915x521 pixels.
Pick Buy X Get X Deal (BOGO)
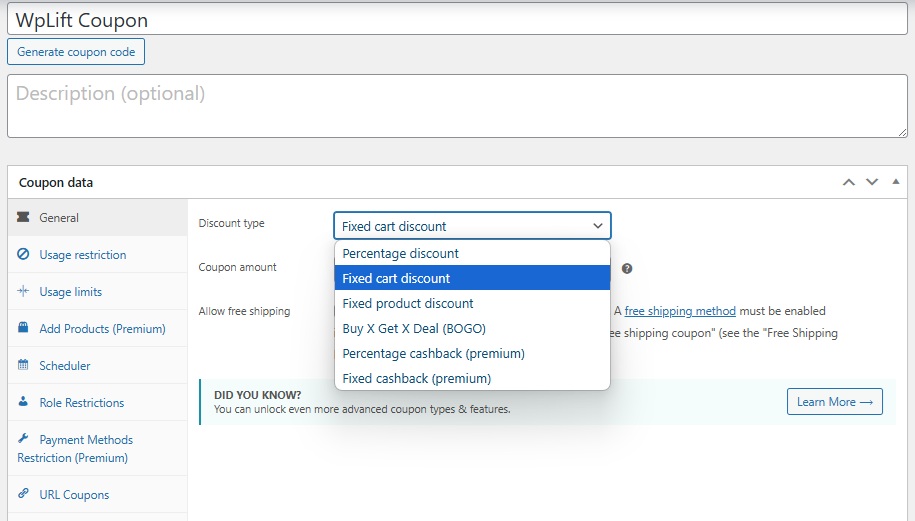(x=414, y=328)
